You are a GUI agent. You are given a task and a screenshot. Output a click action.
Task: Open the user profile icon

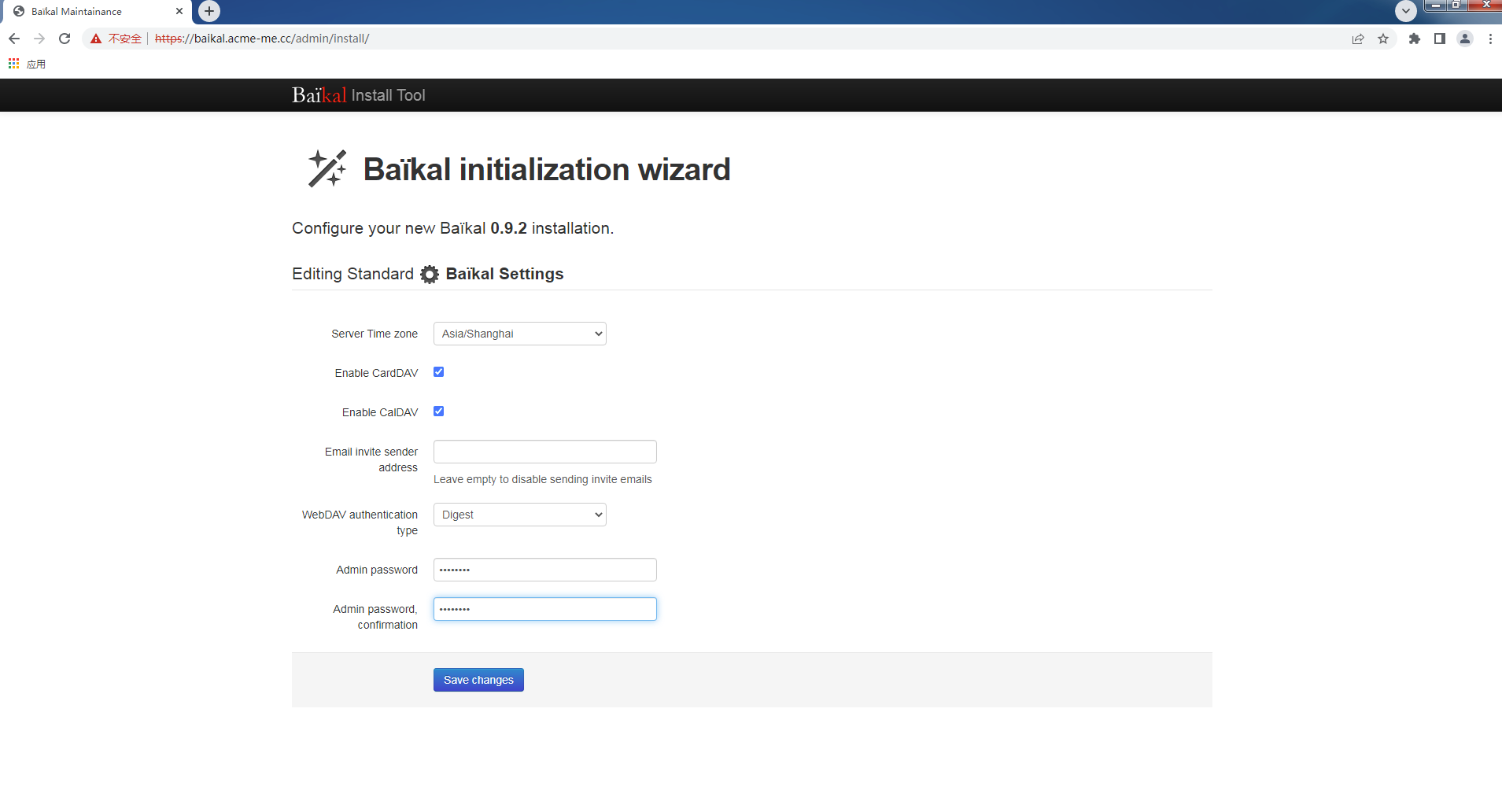[x=1465, y=39]
